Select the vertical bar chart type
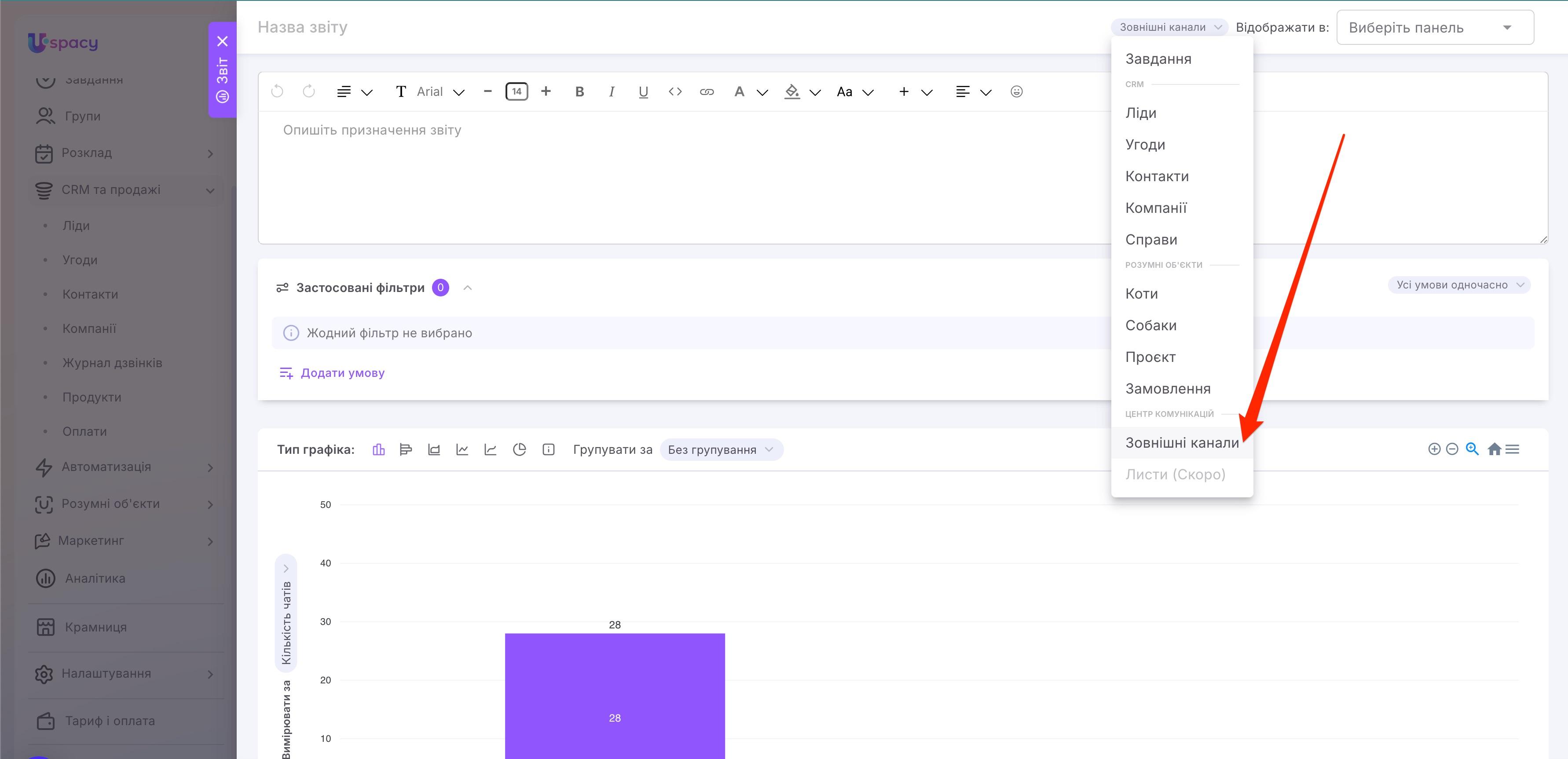The height and width of the screenshot is (759, 1568). [379, 449]
